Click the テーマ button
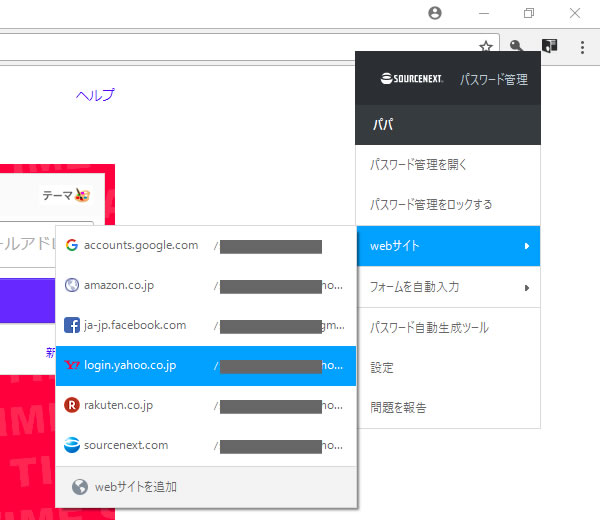This screenshot has height=520, width=600. pyautogui.click(x=65, y=195)
